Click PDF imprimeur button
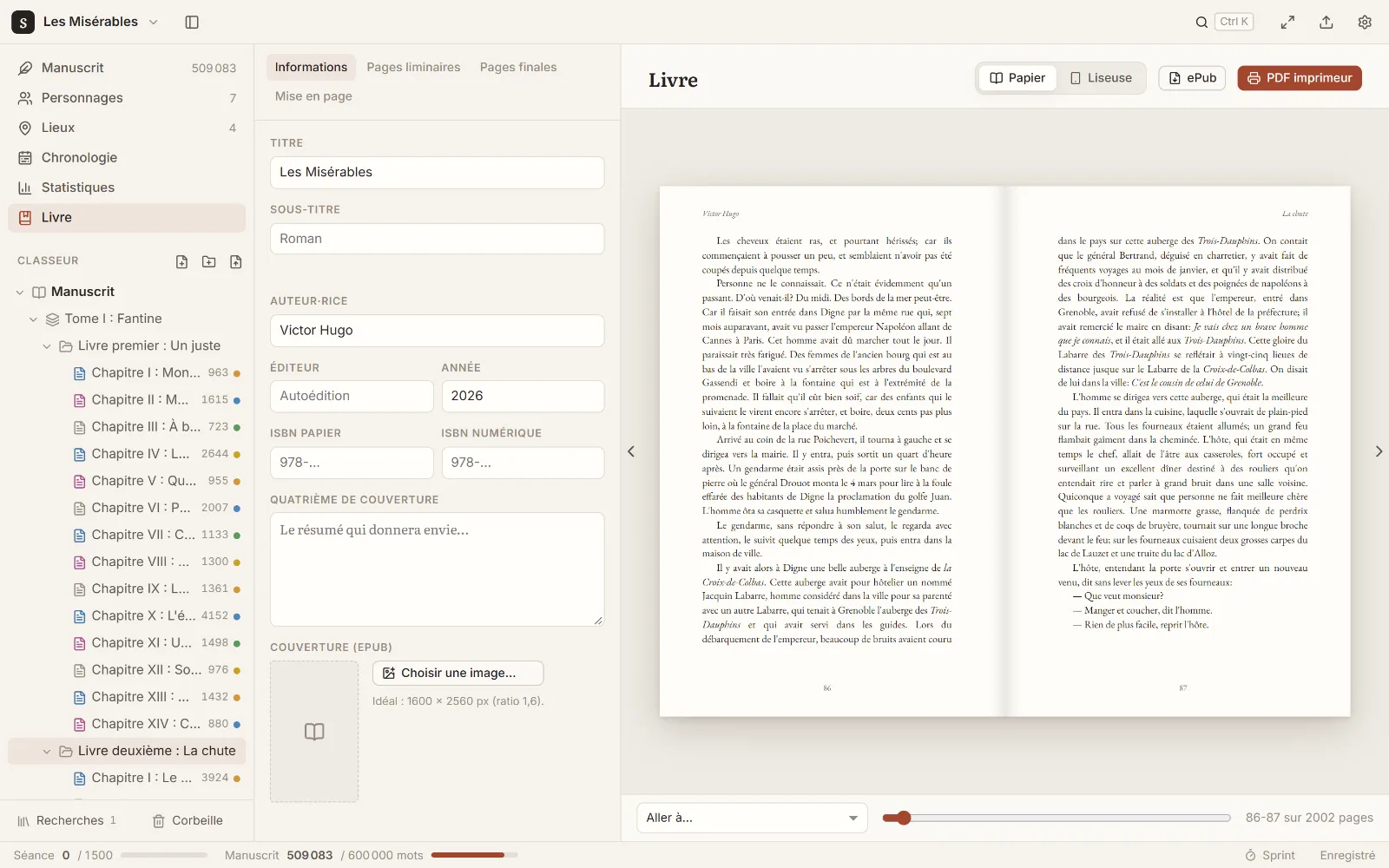The height and width of the screenshot is (868, 1389). click(1300, 78)
